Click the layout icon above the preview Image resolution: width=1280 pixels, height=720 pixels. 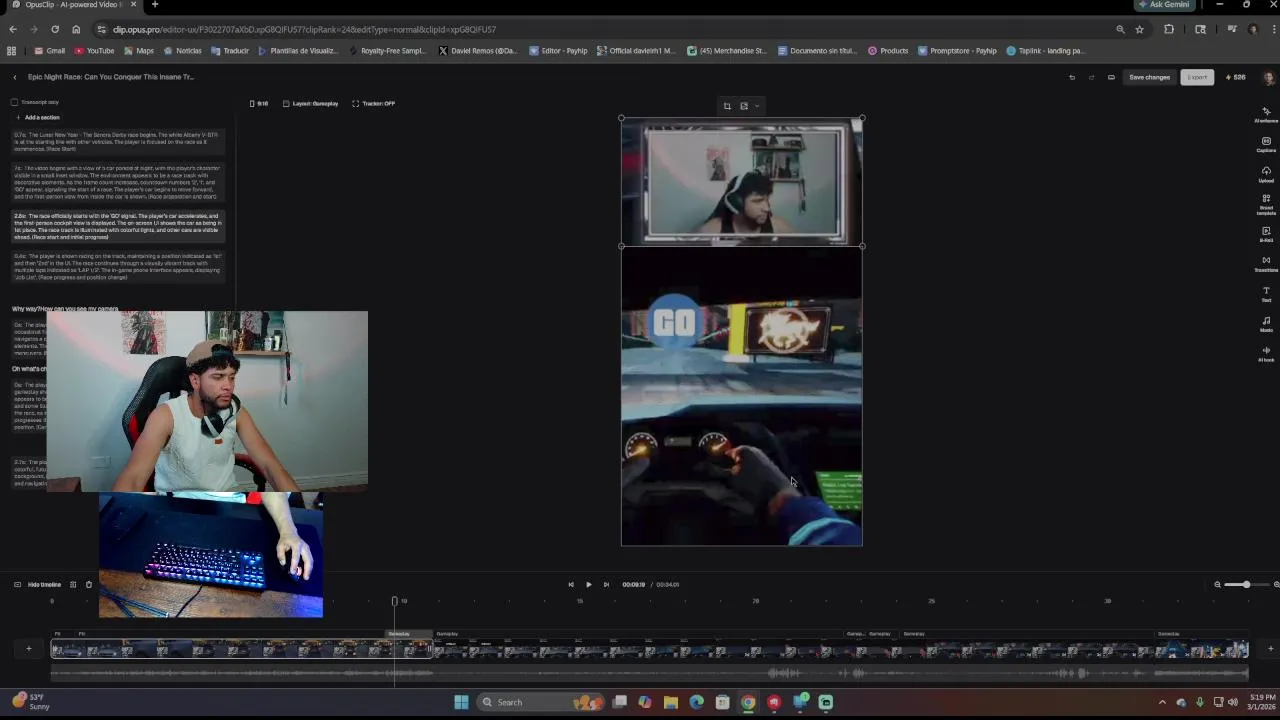click(x=744, y=106)
